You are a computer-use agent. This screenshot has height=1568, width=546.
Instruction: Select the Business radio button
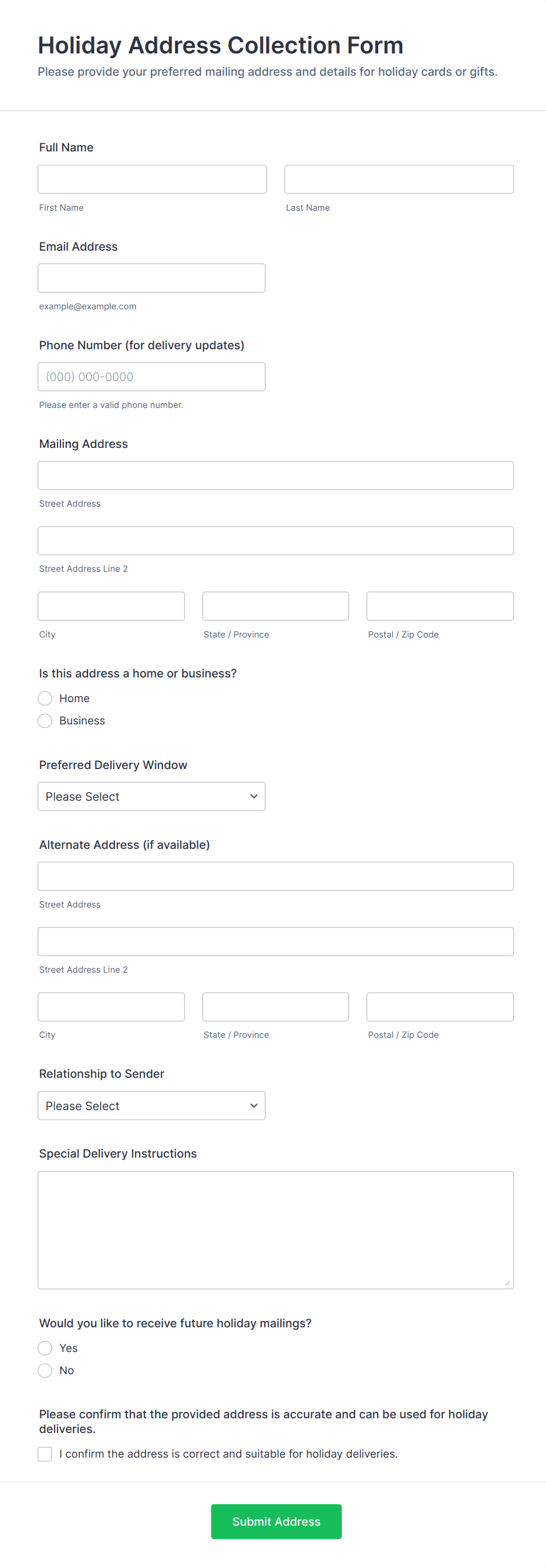(x=45, y=721)
